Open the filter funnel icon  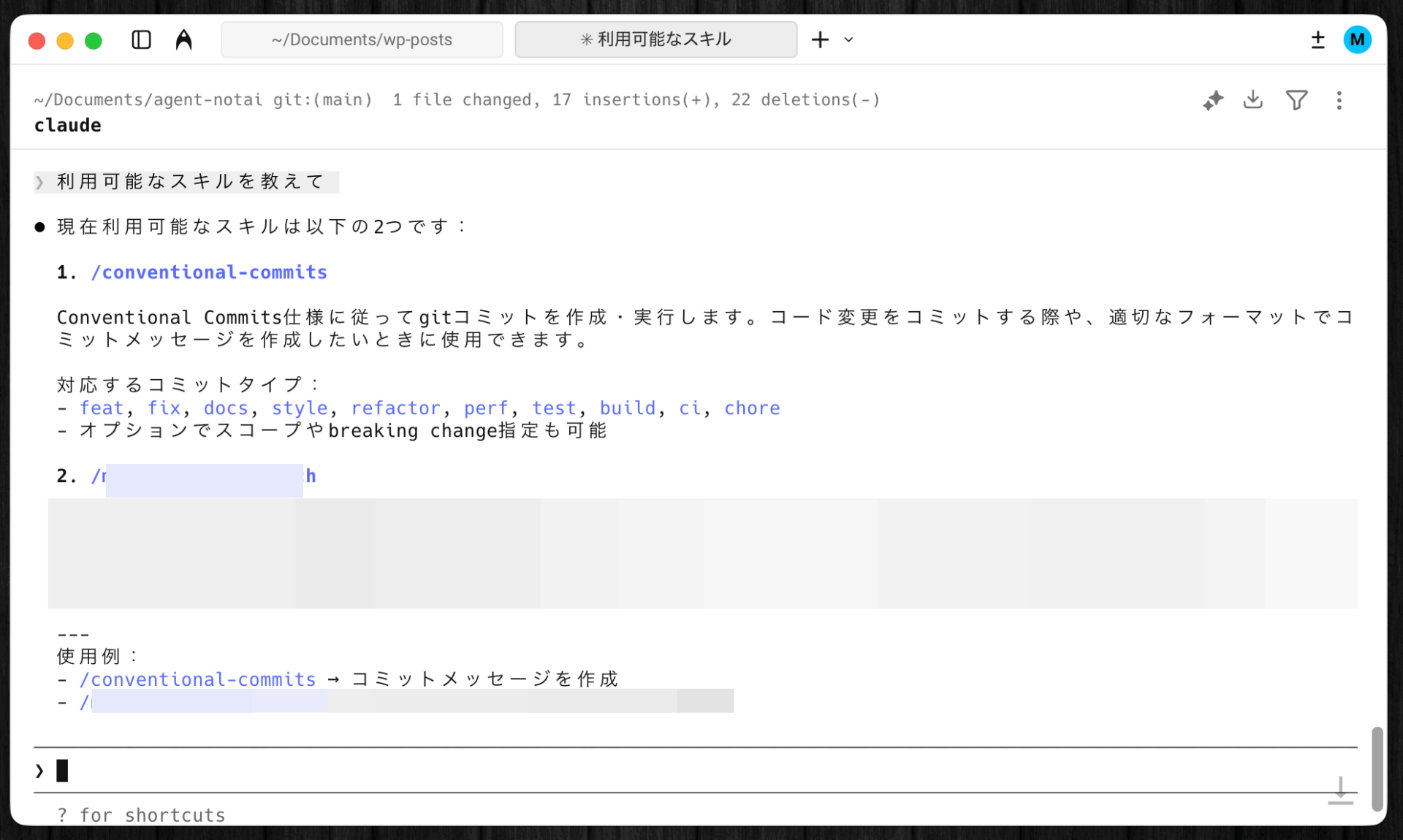click(x=1296, y=100)
